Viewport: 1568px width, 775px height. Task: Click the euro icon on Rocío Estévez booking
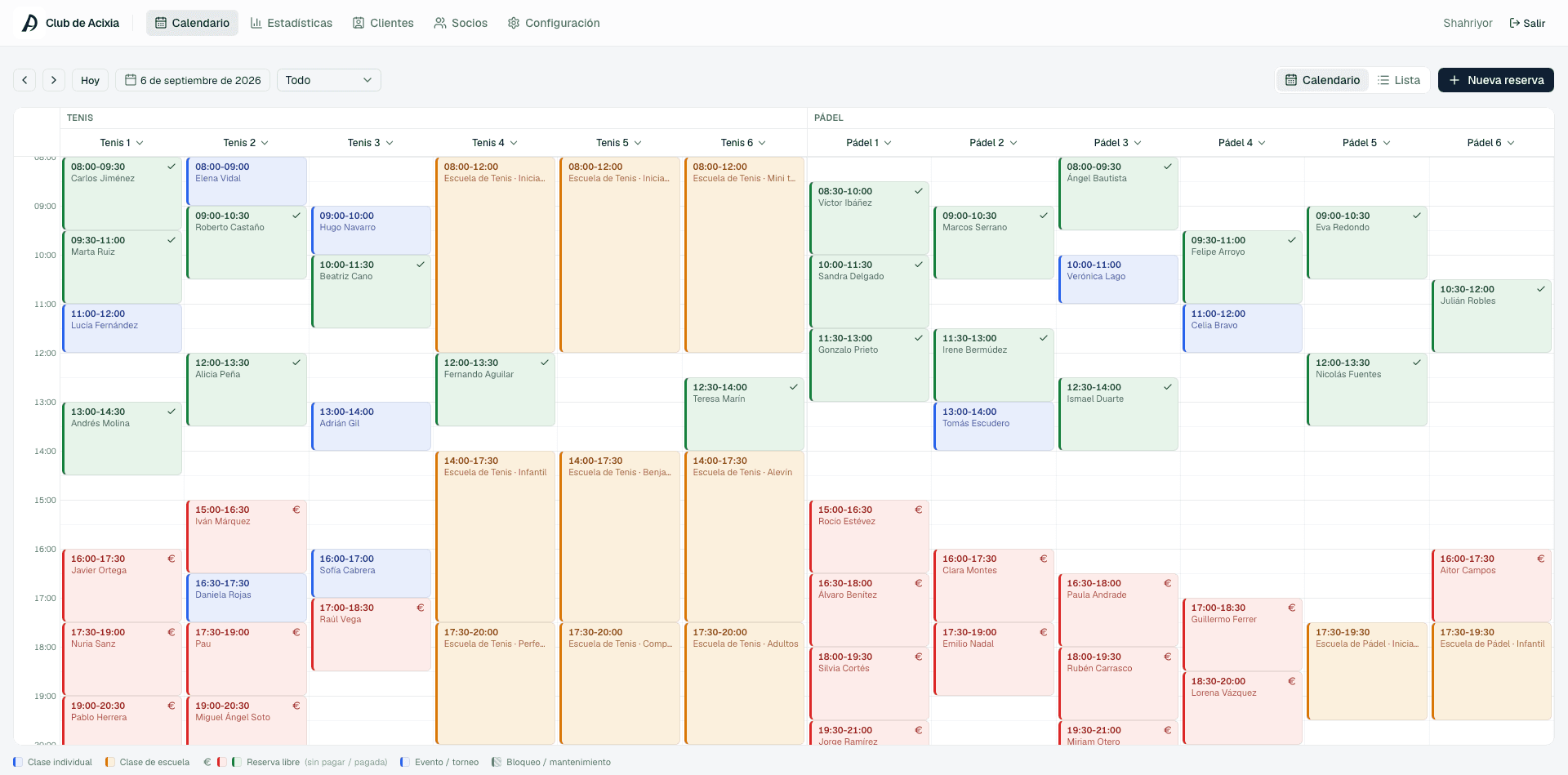tap(919, 510)
